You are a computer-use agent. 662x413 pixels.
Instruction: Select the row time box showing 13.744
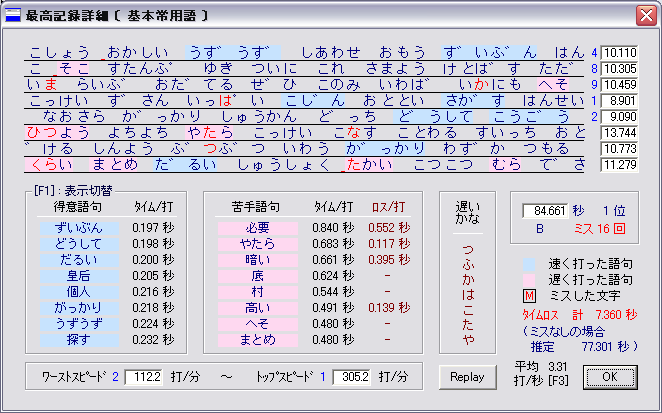(620, 133)
